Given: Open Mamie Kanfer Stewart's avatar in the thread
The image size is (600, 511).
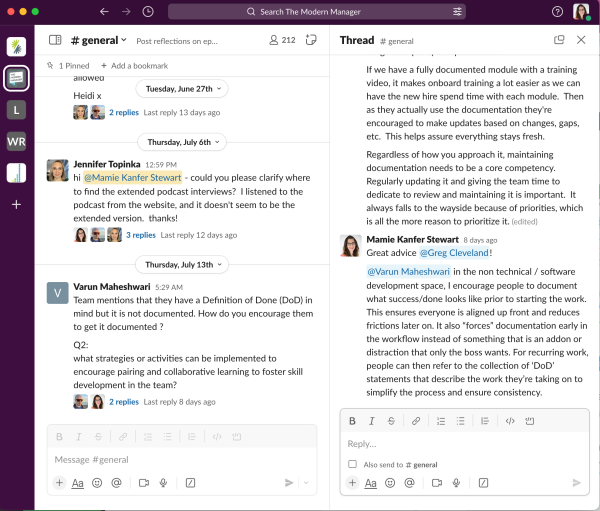Looking at the screenshot, I should click(x=351, y=246).
